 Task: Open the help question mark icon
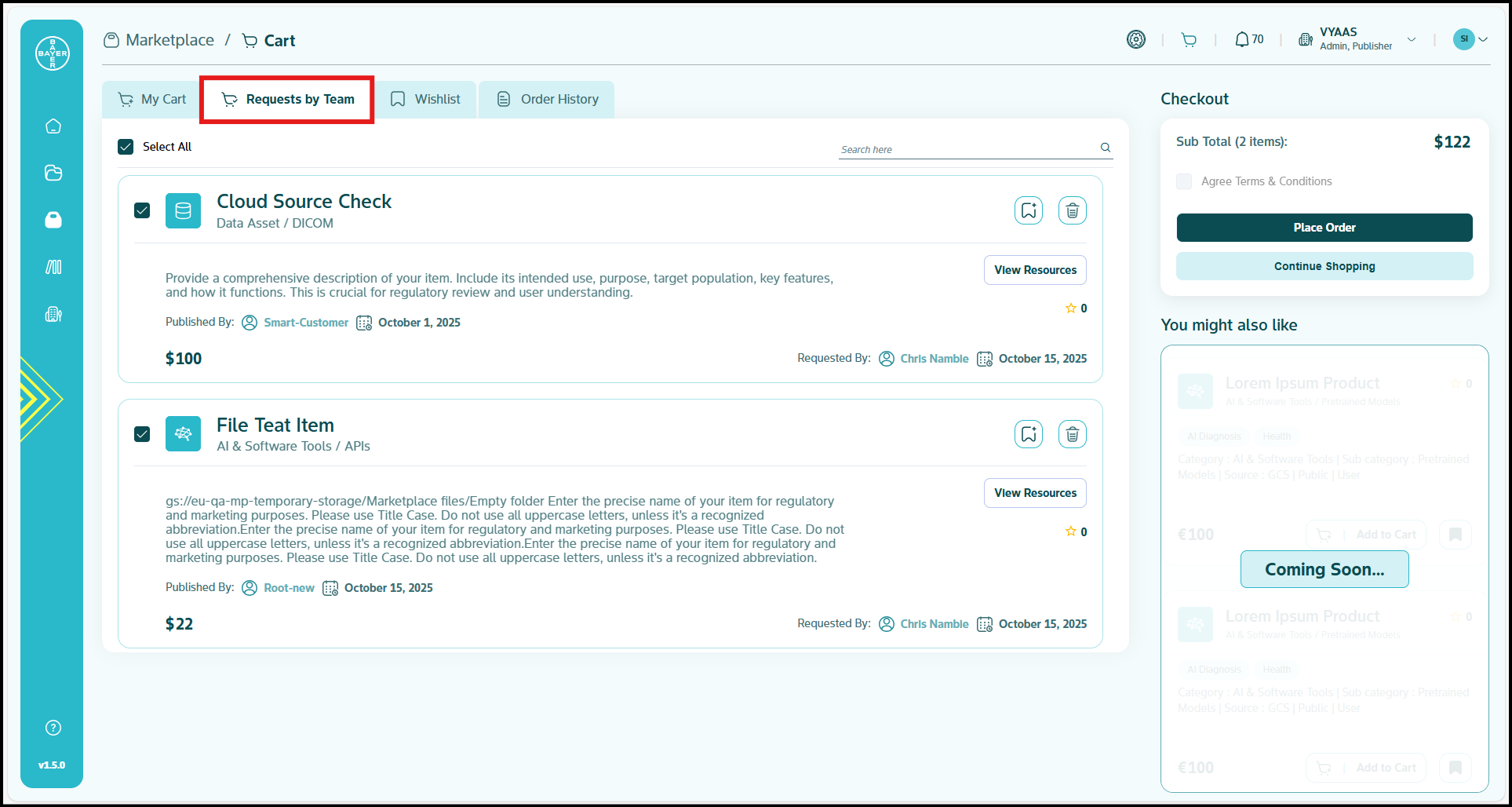(x=53, y=728)
